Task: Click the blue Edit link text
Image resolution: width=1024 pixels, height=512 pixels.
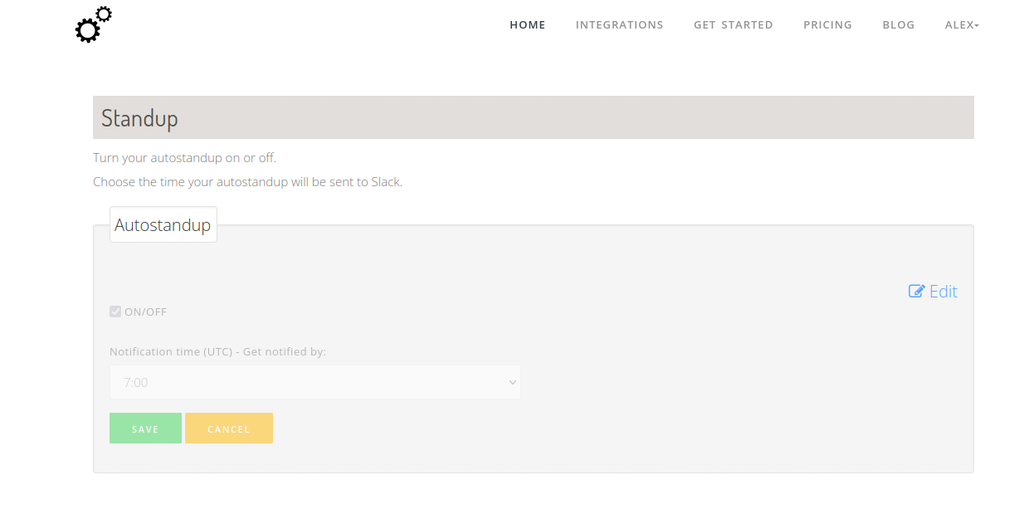Action: (x=943, y=291)
